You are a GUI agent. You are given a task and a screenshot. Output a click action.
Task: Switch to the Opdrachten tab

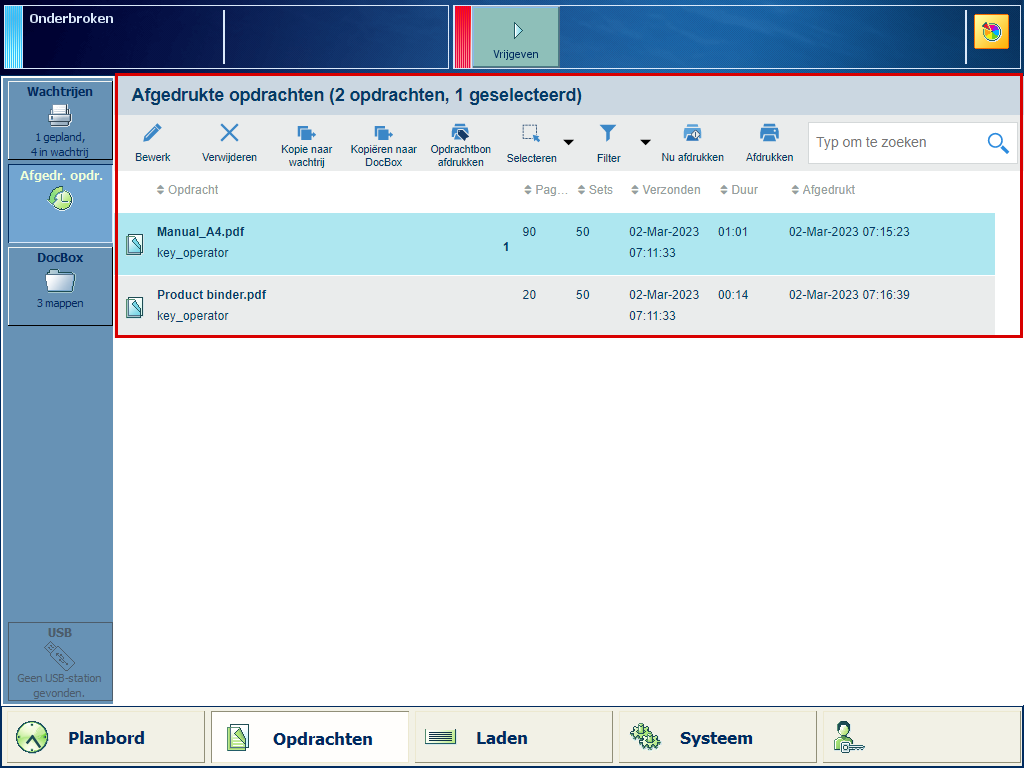[310, 737]
